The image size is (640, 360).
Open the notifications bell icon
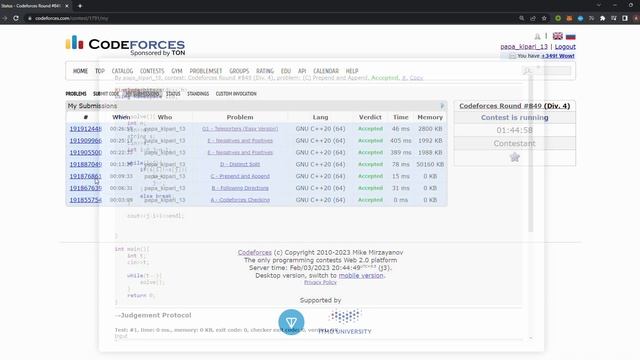point(537,37)
